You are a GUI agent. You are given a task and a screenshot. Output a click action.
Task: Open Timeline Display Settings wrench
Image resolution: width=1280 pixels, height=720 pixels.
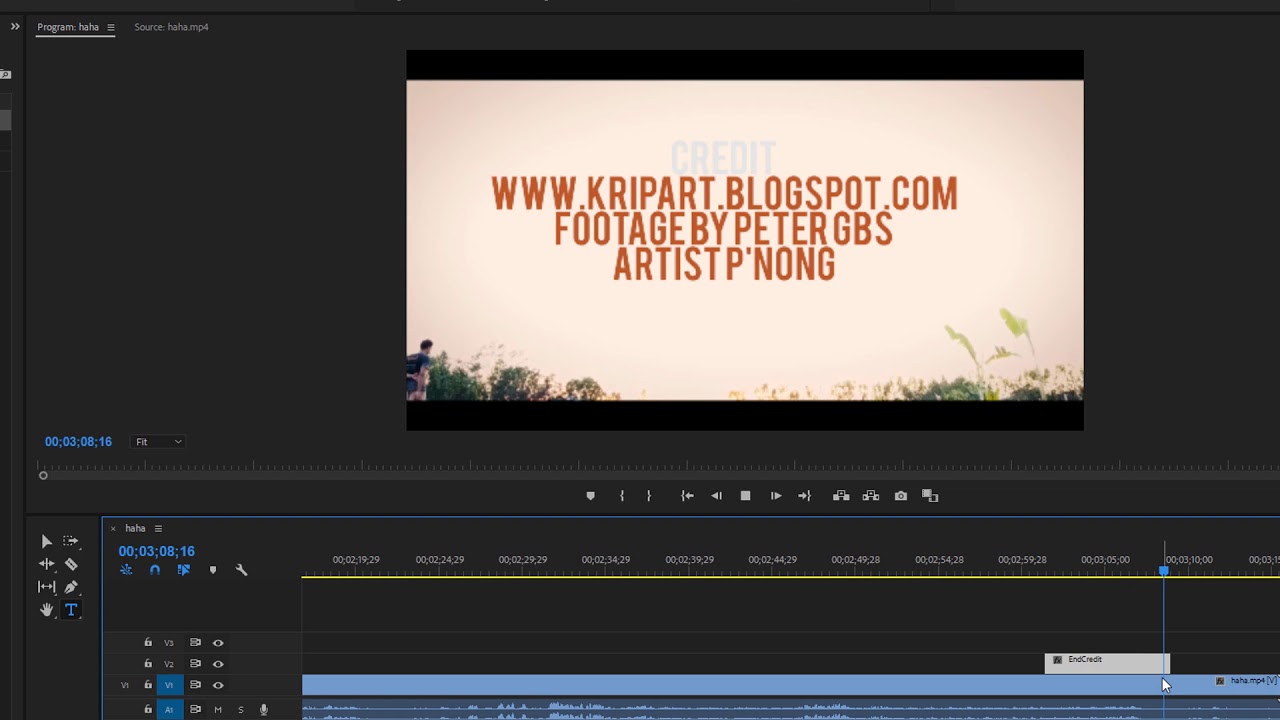point(241,570)
